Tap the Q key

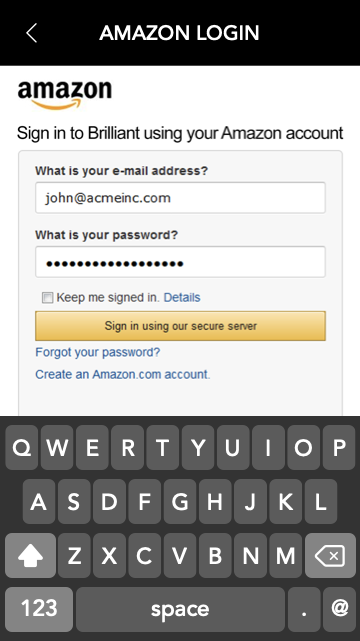pos(22,447)
